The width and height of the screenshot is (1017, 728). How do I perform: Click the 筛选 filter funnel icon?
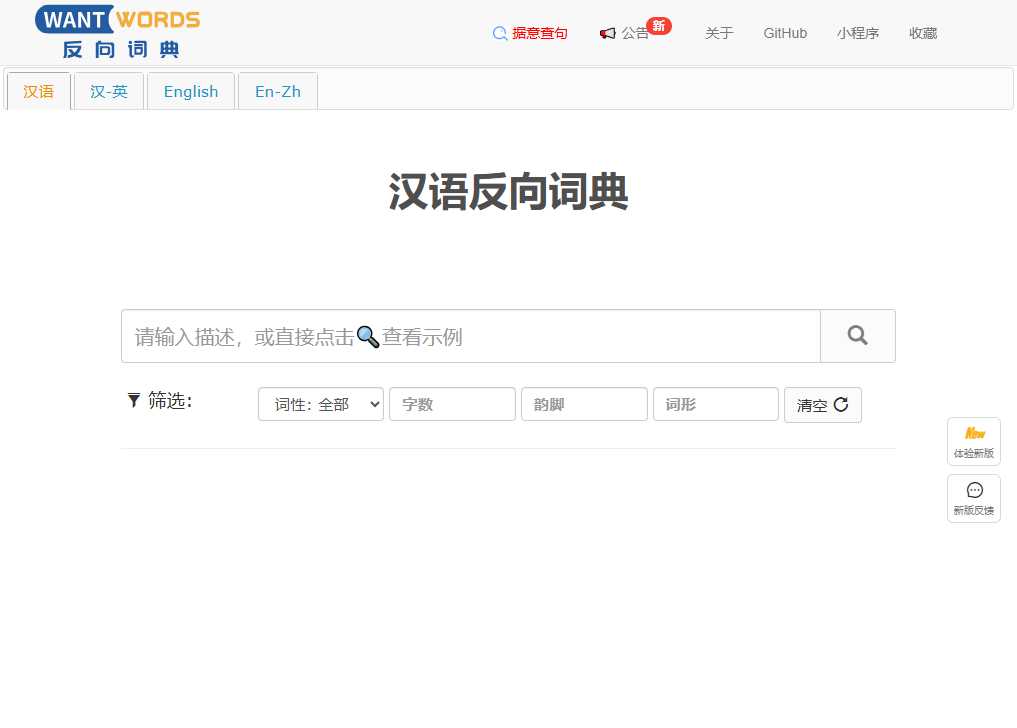(134, 400)
